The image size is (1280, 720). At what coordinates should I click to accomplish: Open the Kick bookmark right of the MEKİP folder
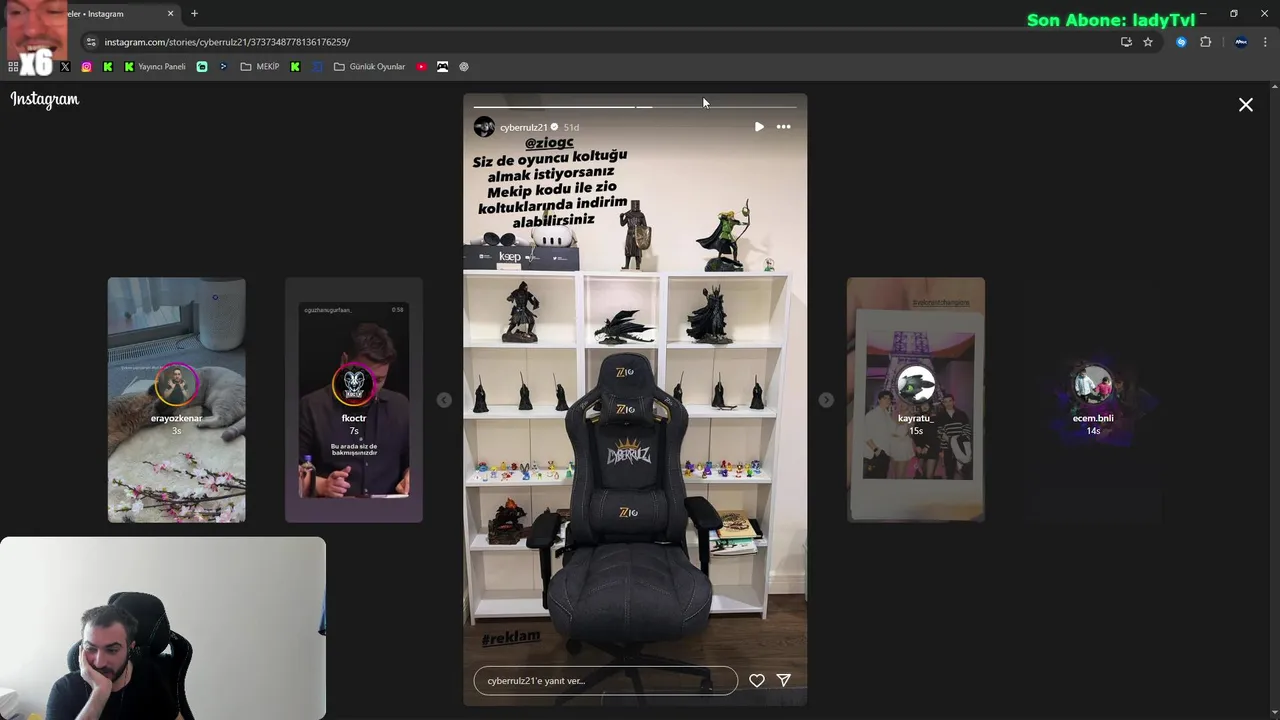[295, 67]
